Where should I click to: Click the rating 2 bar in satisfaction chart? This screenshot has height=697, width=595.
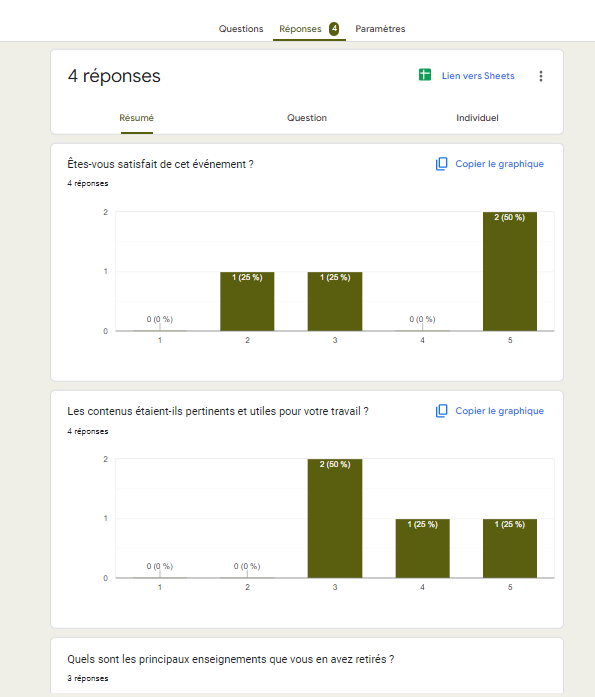[247, 301]
